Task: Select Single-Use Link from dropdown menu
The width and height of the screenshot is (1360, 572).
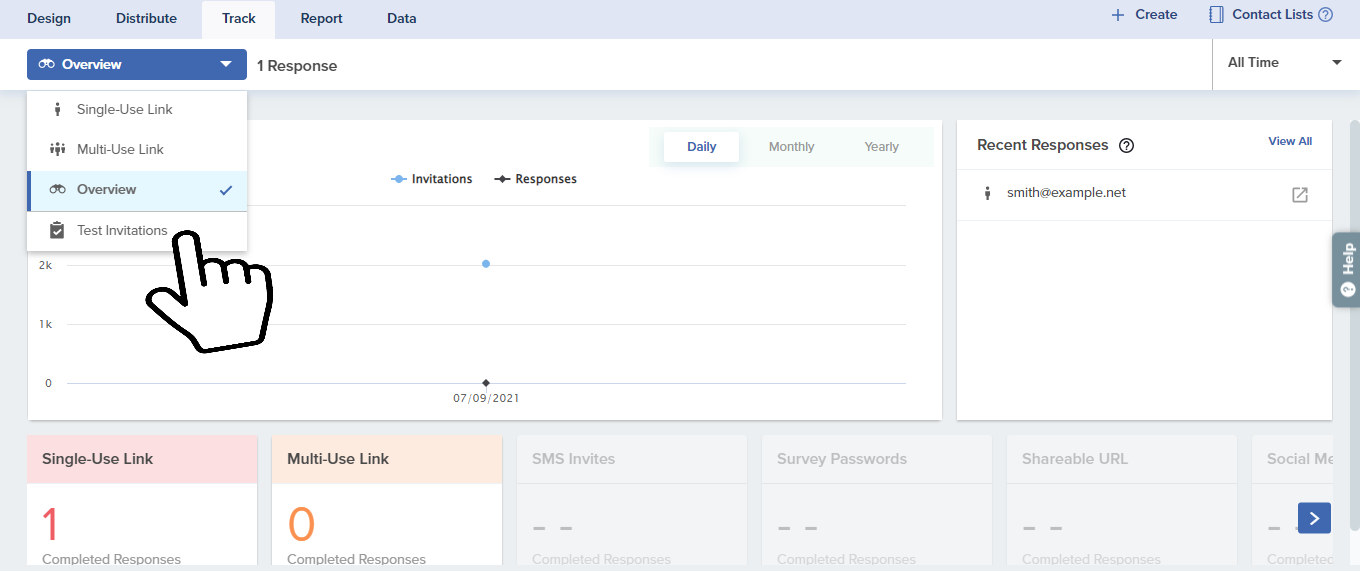Action: click(x=125, y=110)
